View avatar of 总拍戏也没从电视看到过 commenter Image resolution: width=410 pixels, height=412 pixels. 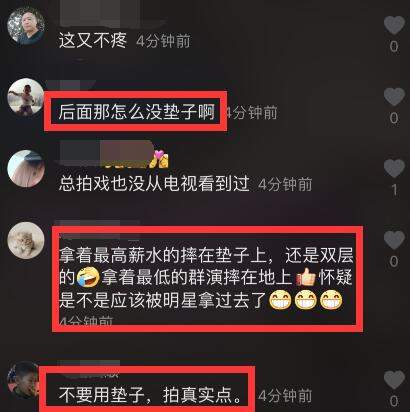click(26, 169)
